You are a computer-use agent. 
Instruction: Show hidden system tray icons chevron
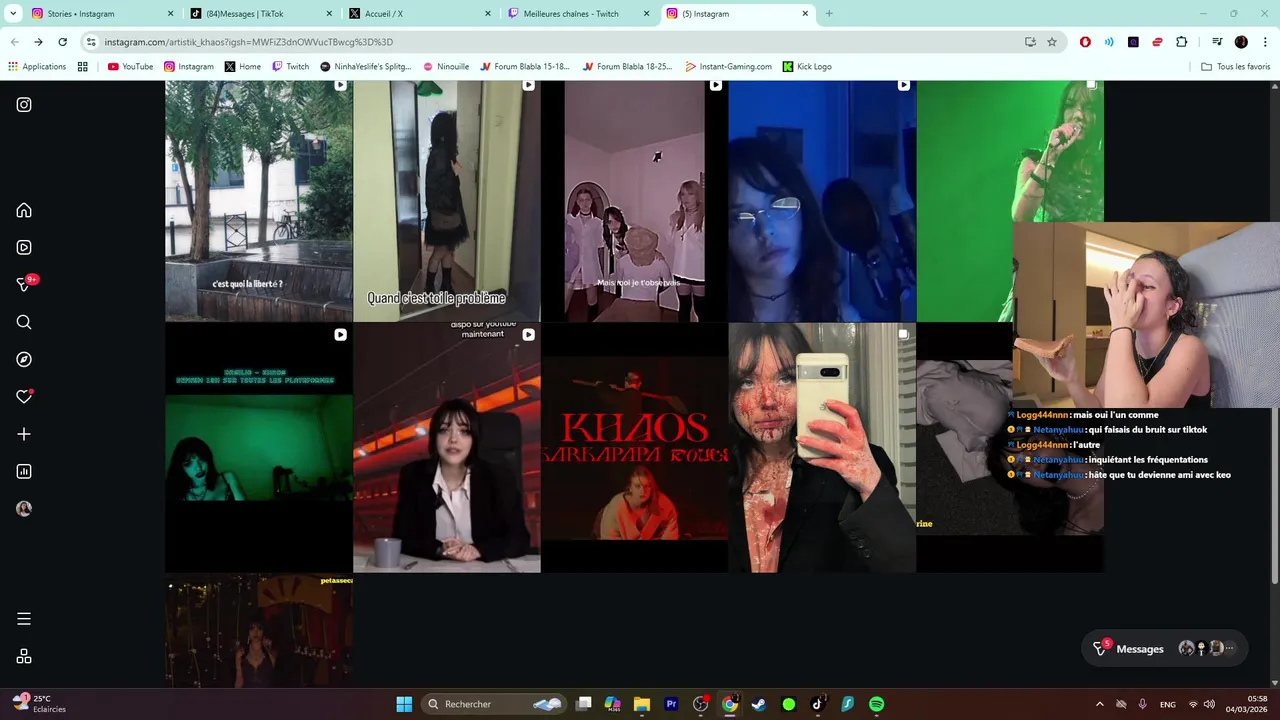(1099, 704)
